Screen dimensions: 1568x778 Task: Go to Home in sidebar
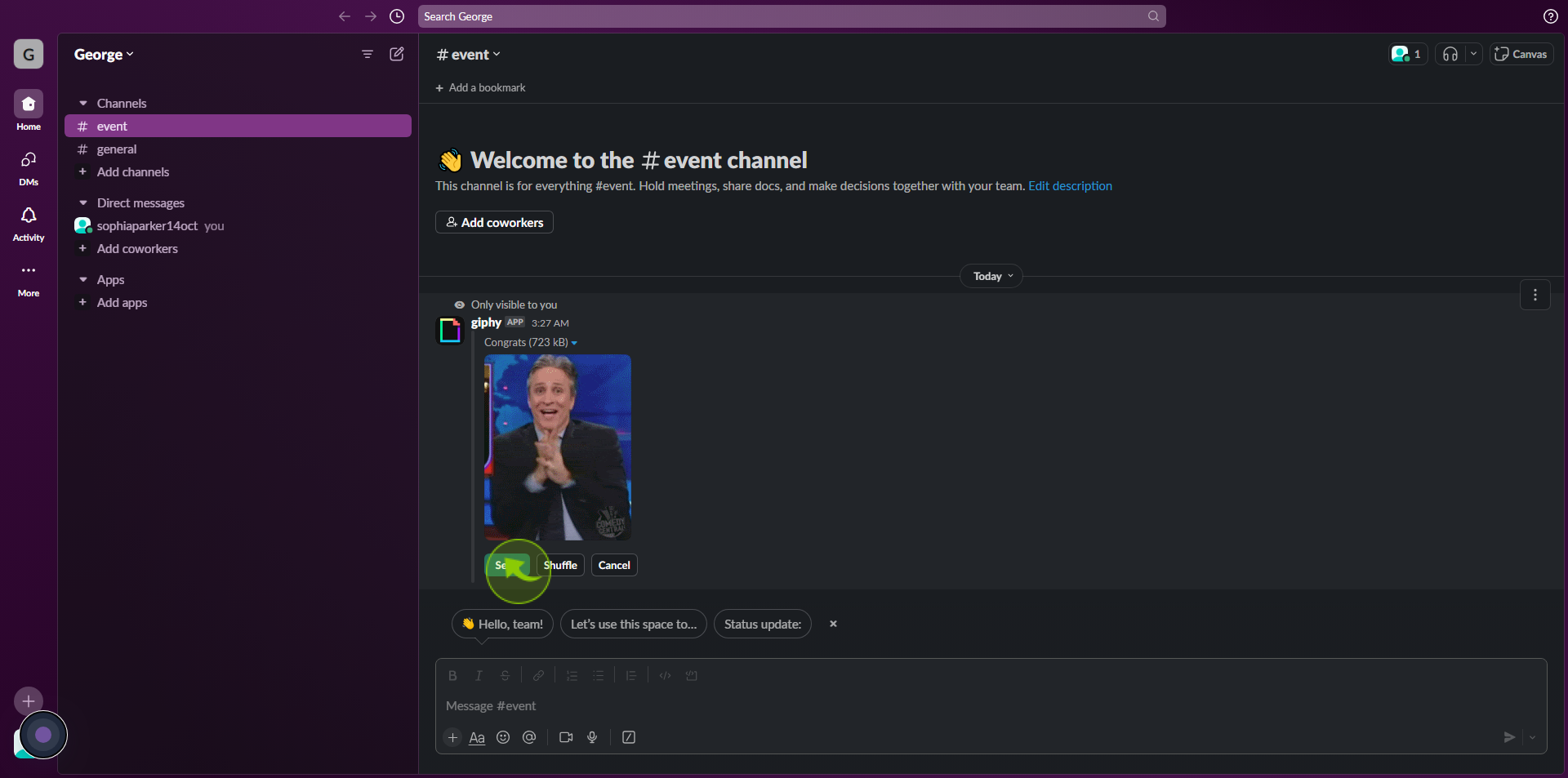[x=29, y=110]
